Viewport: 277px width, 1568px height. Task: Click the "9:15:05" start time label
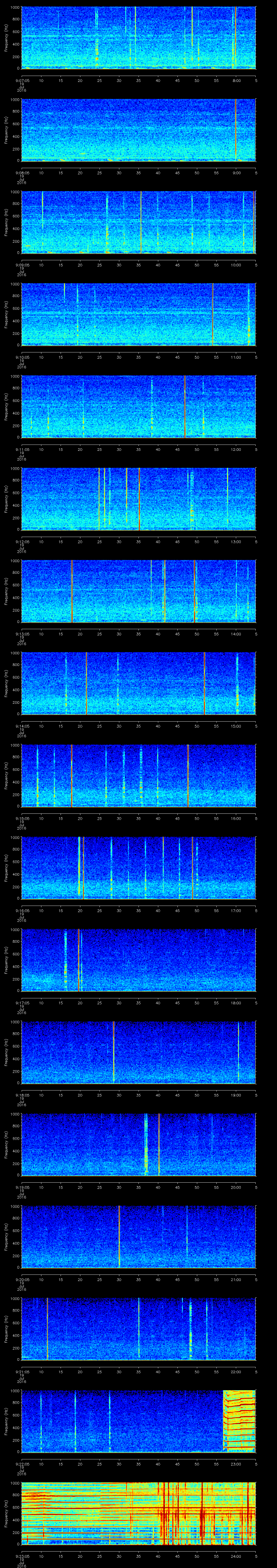click(x=22, y=818)
